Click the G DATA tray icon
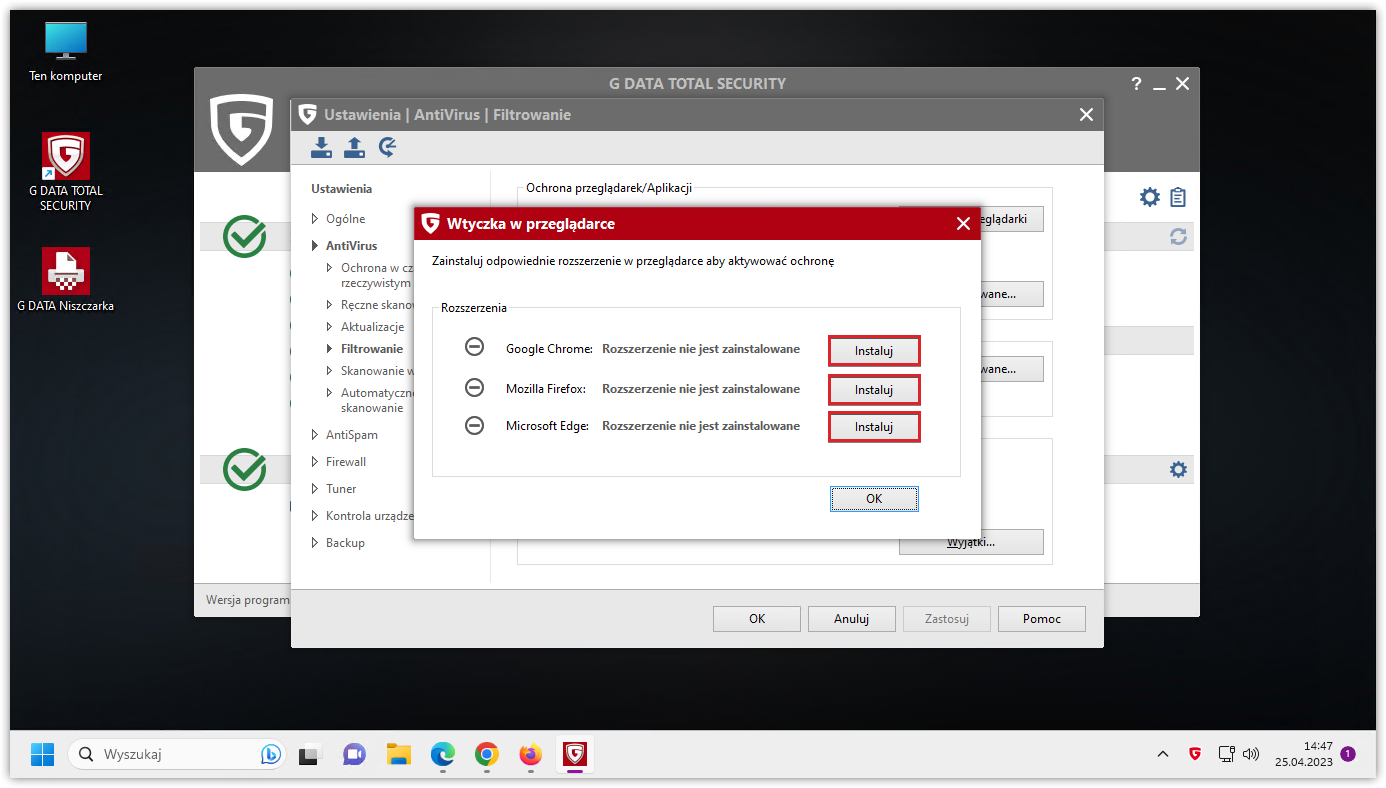 click(1195, 754)
